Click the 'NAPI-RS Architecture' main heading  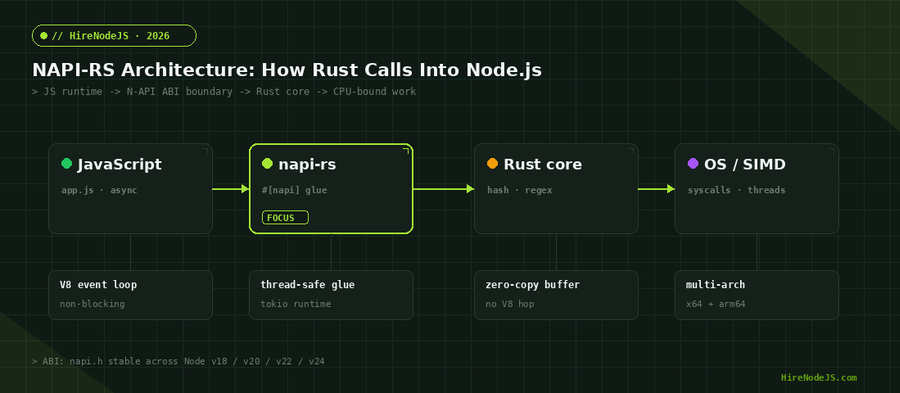point(286,70)
